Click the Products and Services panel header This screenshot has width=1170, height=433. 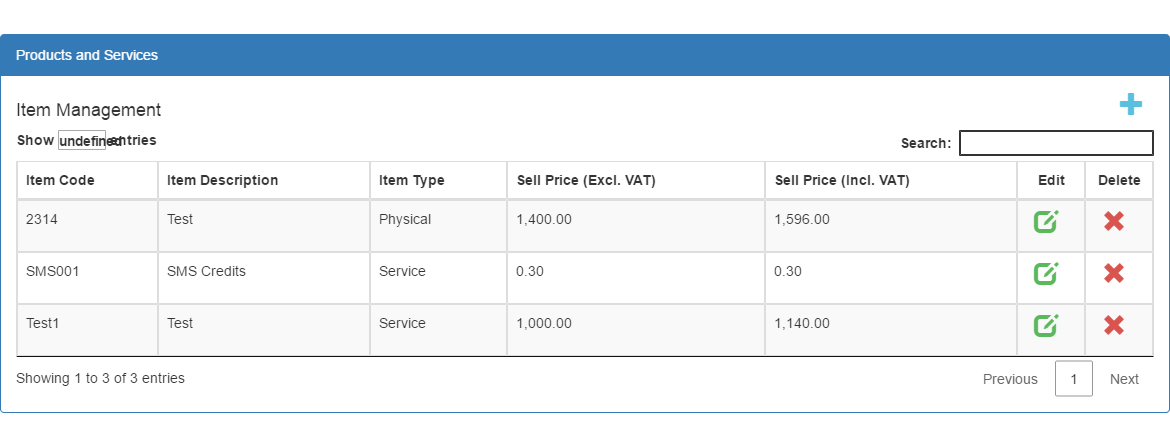pyautogui.click(x=585, y=55)
